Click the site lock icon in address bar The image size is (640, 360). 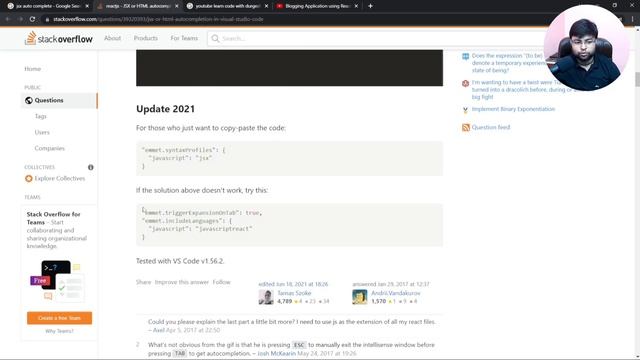pos(47,19)
